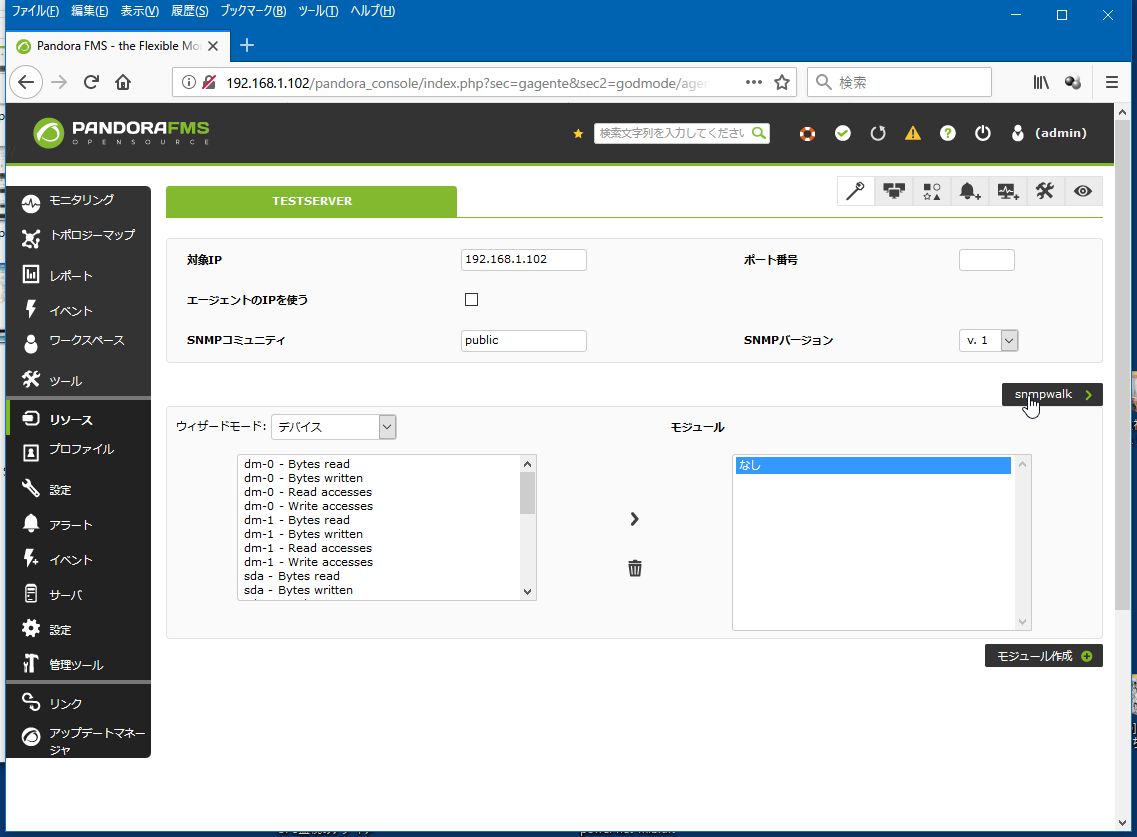This screenshot has height=837, width=1137.
Task: Click the ポート番号 input field
Action: click(x=986, y=260)
